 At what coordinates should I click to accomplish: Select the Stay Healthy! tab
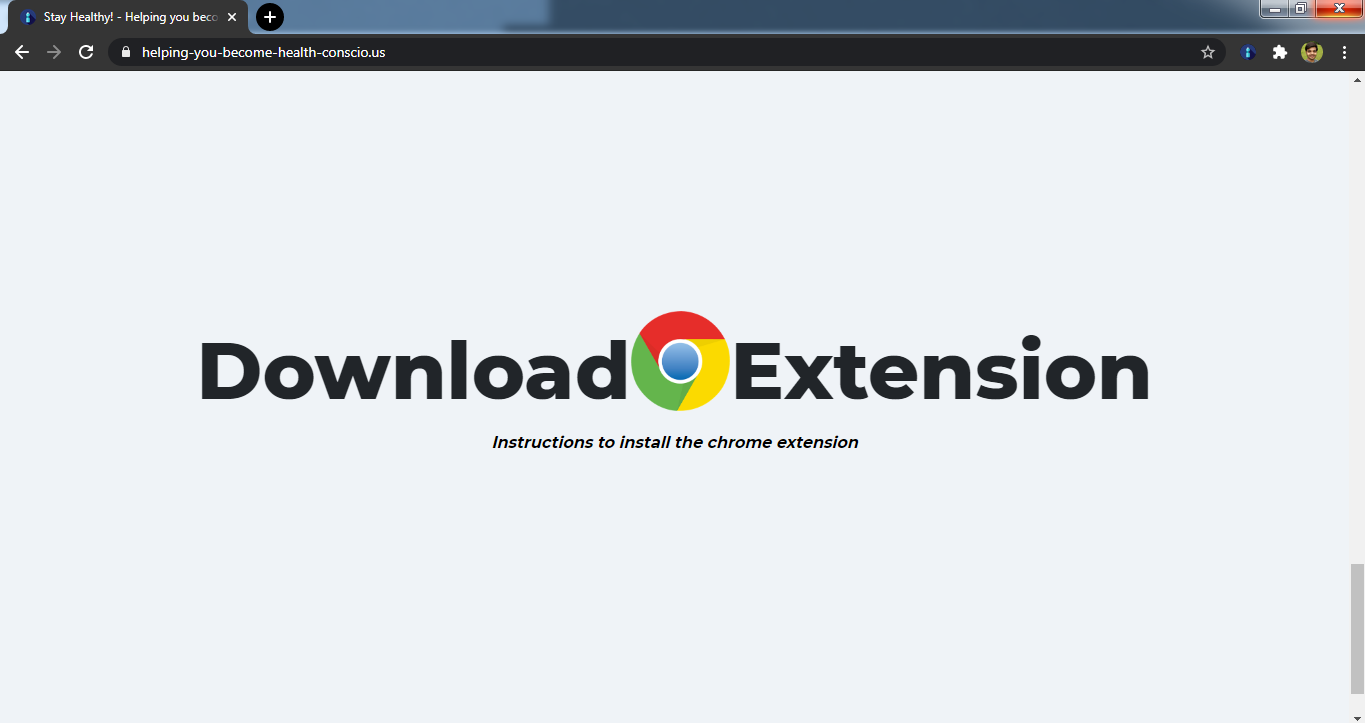coord(128,17)
